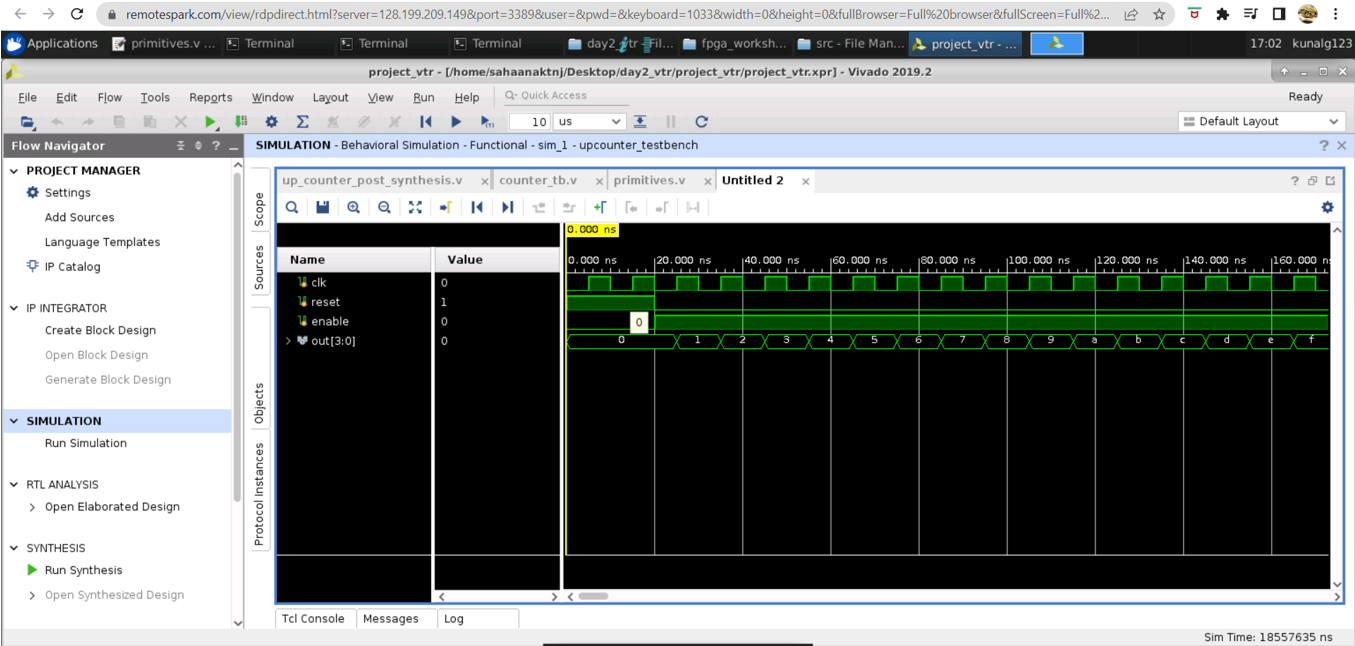Run the simulation for the specified 10 us
The image size is (1355, 646).
(485, 121)
